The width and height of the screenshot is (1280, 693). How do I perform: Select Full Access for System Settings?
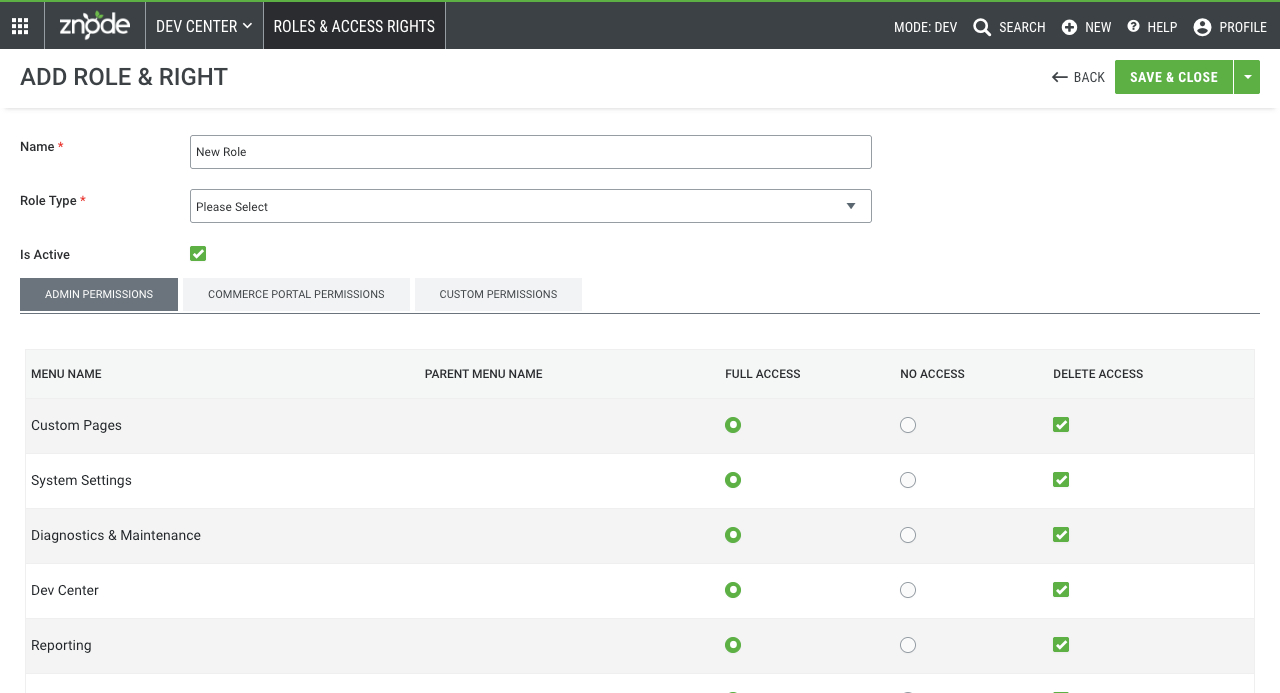(733, 480)
